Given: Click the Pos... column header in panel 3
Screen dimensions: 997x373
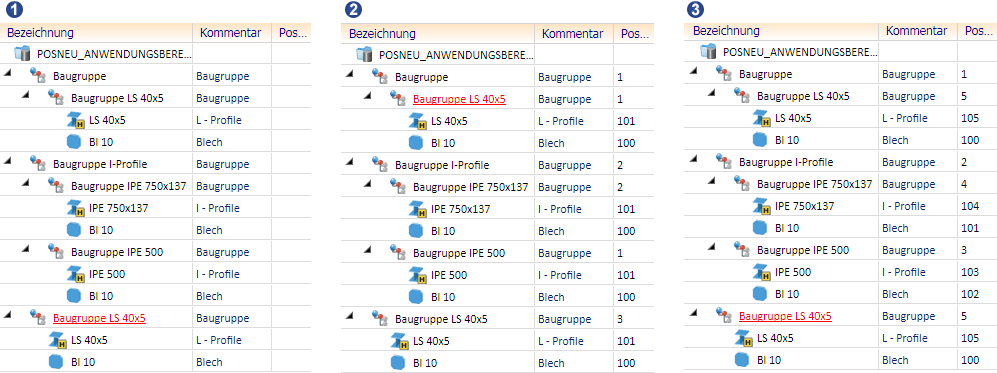Looking at the screenshot, I should [978, 31].
